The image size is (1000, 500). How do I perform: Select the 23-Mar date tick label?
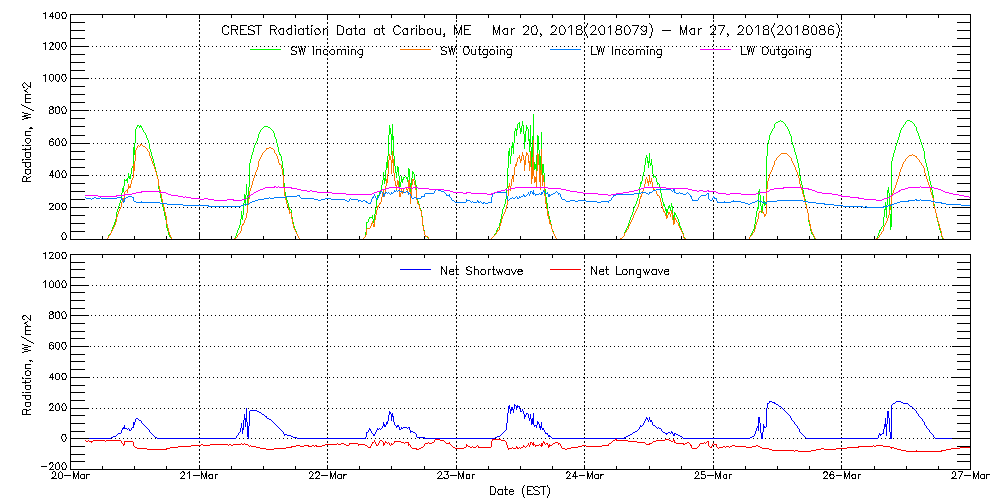(x=456, y=476)
